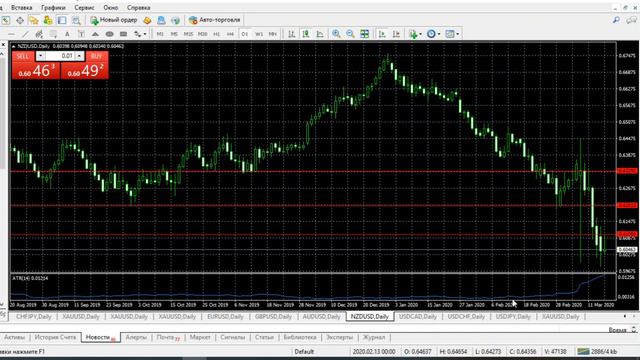Set timeframe to H4
Viewport: 640px width, 360px height.
tap(230, 34)
